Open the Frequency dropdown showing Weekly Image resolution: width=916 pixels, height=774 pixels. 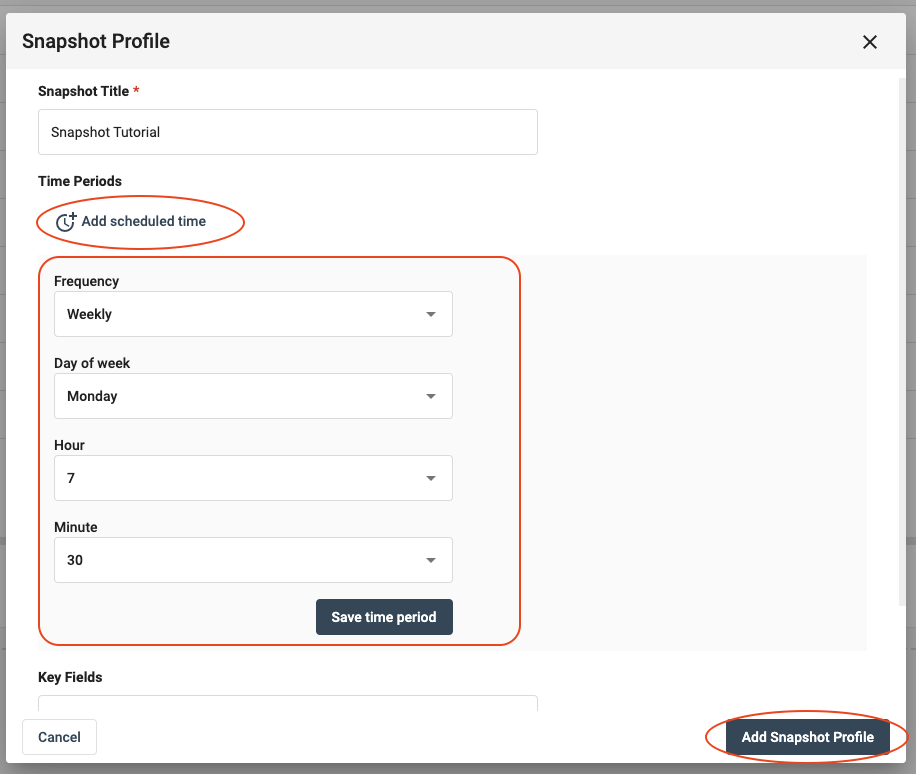tap(253, 314)
